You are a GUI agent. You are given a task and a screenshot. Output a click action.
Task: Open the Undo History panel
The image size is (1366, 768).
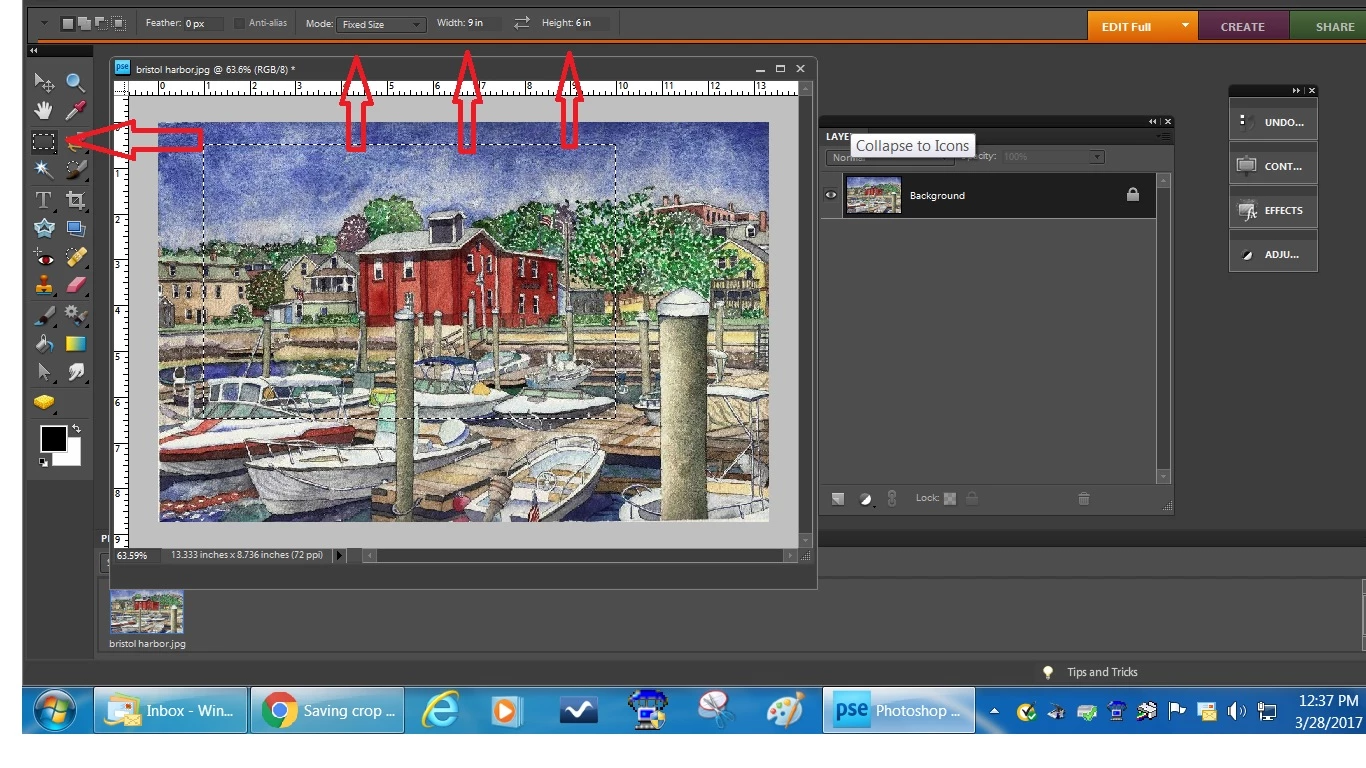[x=1273, y=122]
